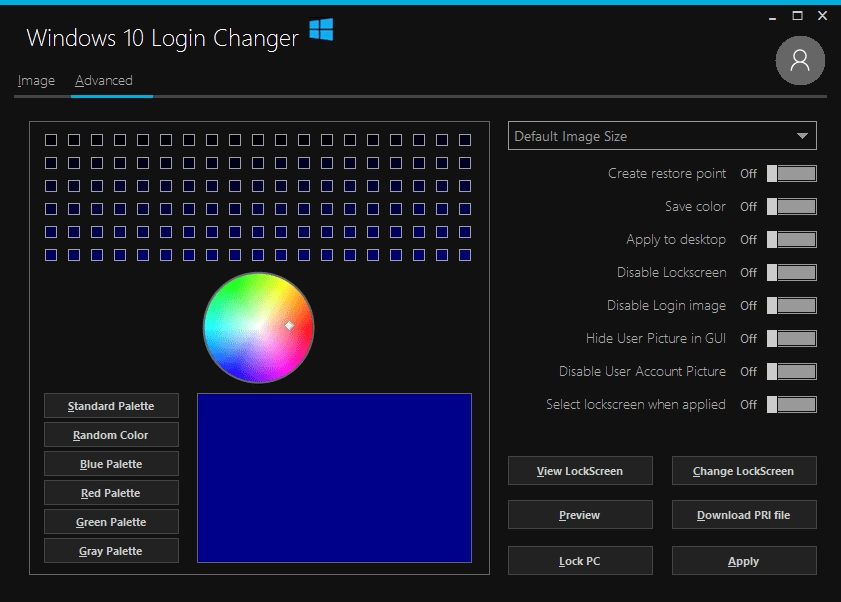Apply the current settings
This screenshot has height=602, width=841.
tap(744, 561)
